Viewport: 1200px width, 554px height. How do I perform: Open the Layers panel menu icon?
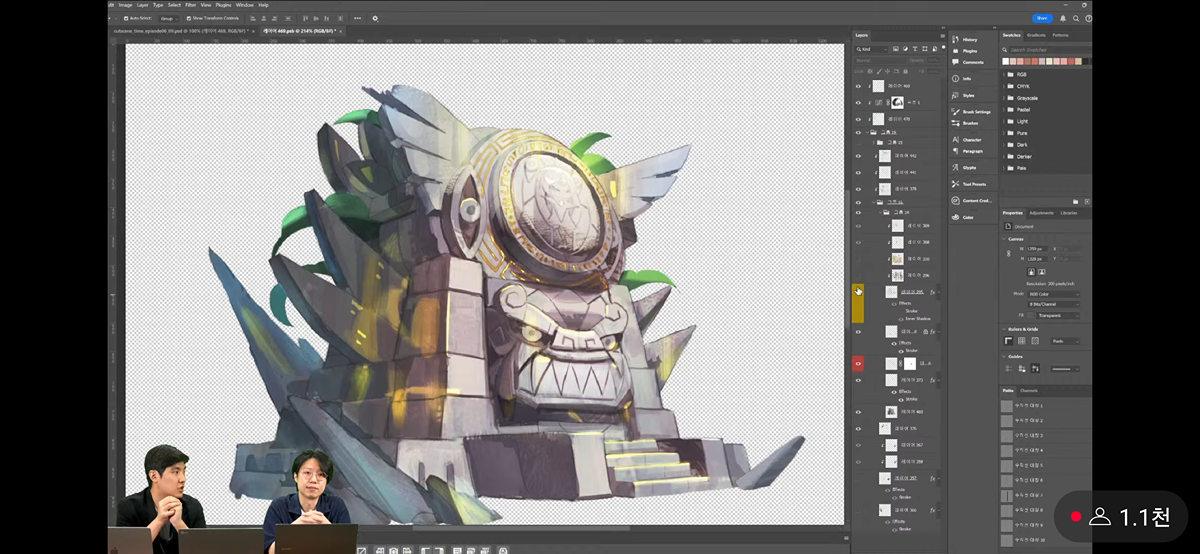942,35
